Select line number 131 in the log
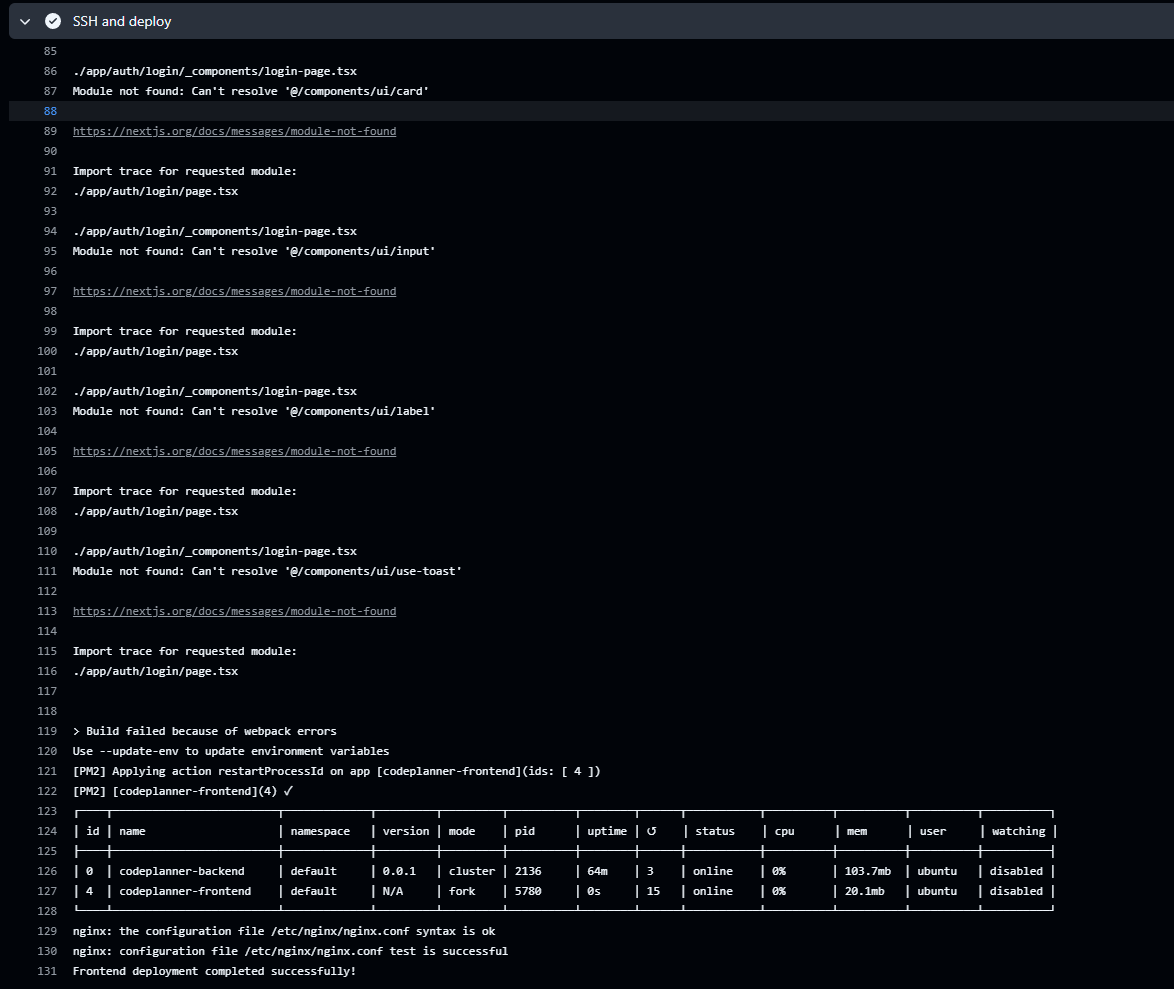Screen dimensions: 1174x989 [47, 971]
